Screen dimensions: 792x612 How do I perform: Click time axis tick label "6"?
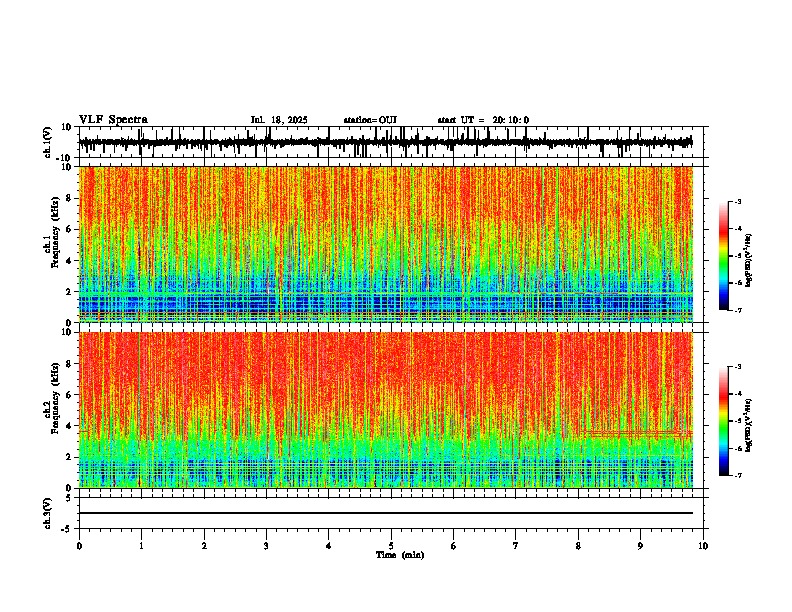[454, 546]
